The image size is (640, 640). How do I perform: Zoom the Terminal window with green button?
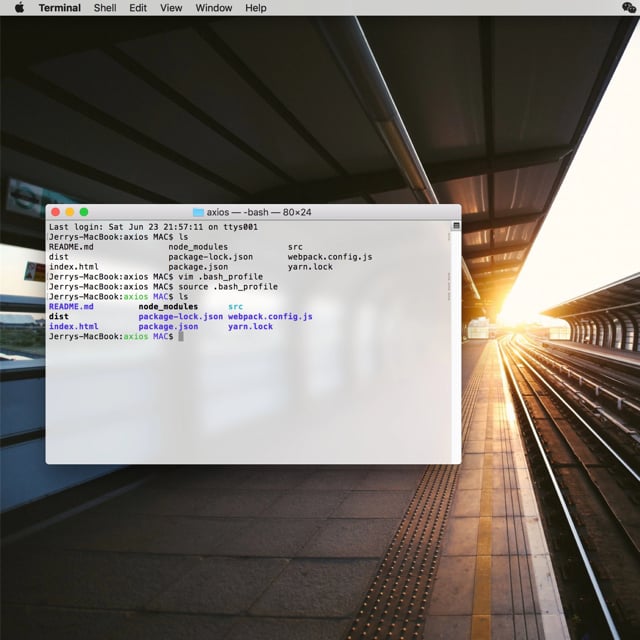pos(84,212)
